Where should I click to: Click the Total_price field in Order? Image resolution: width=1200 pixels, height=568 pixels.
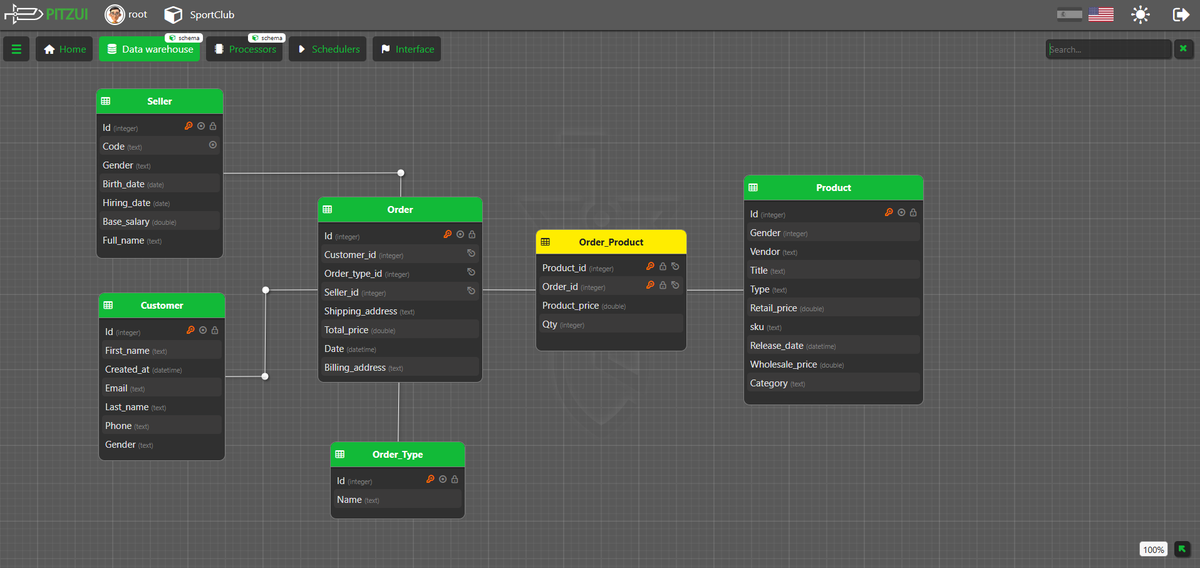click(x=400, y=330)
